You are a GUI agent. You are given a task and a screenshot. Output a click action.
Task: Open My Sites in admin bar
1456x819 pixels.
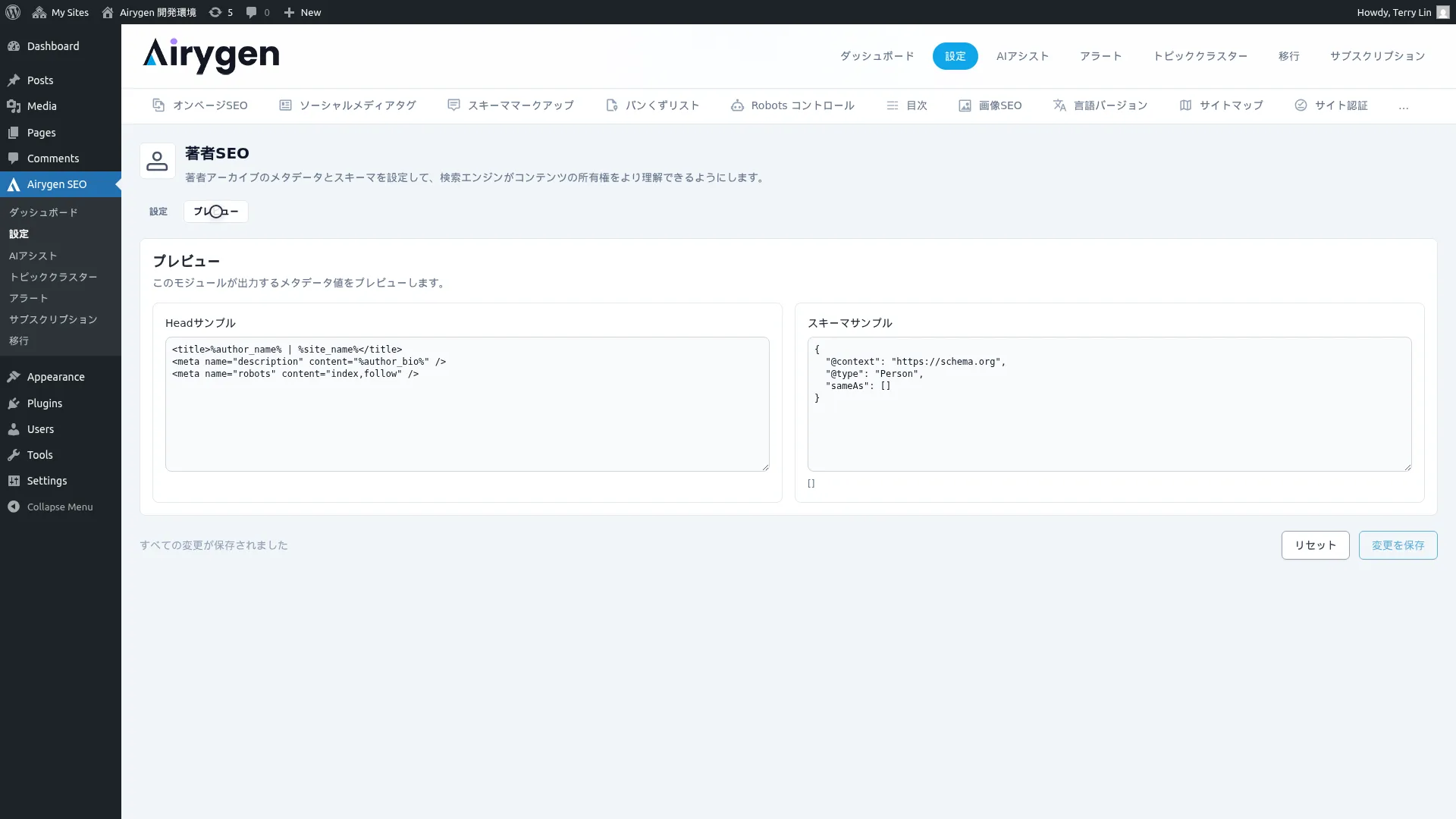61,12
